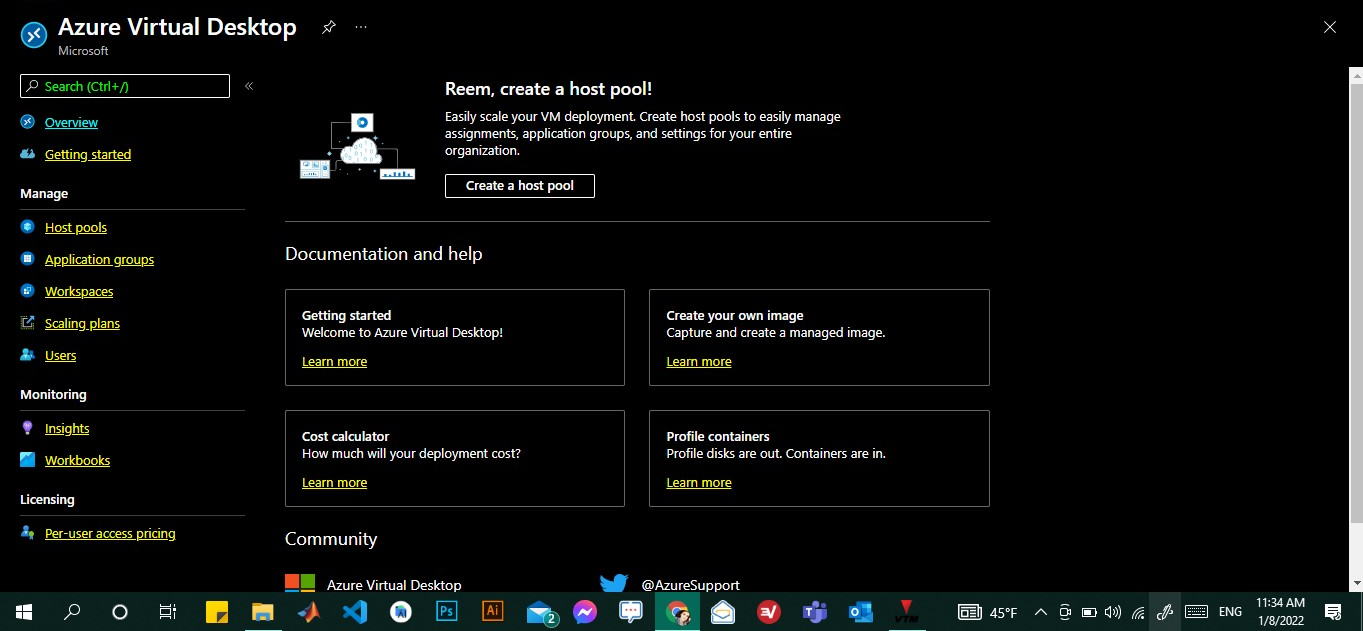Click the Workspaces icon
The height and width of the screenshot is (631, 1363).
click(27, 291)
